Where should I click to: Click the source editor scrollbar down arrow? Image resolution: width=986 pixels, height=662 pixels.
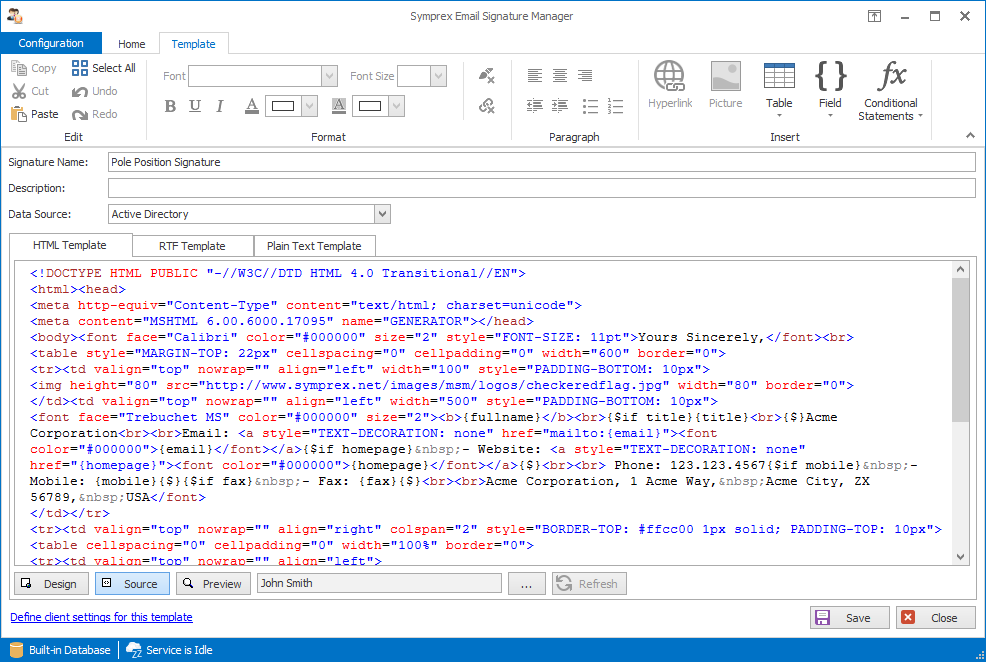tap(960, 556)
